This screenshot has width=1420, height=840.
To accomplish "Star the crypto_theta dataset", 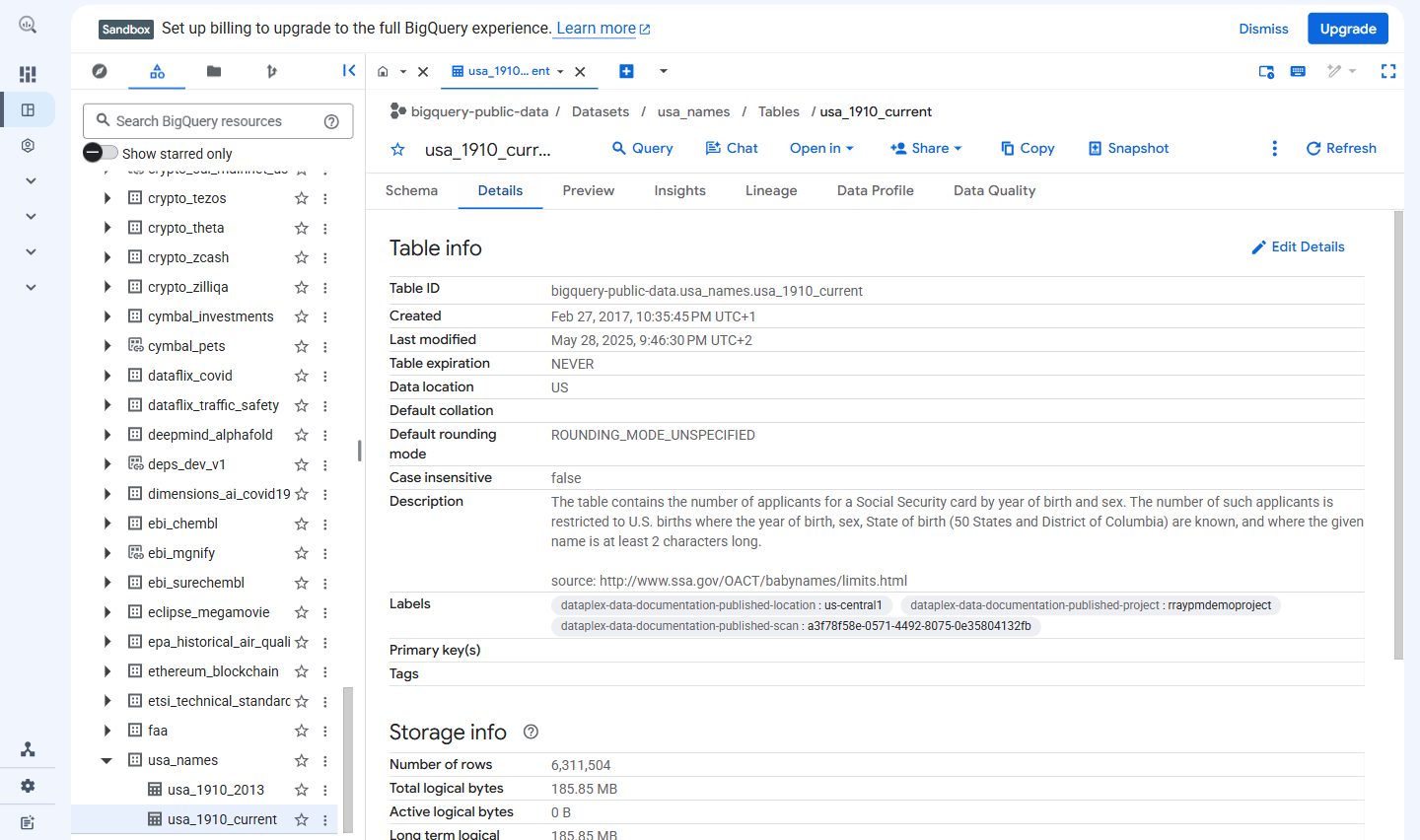I will (302, 228).
